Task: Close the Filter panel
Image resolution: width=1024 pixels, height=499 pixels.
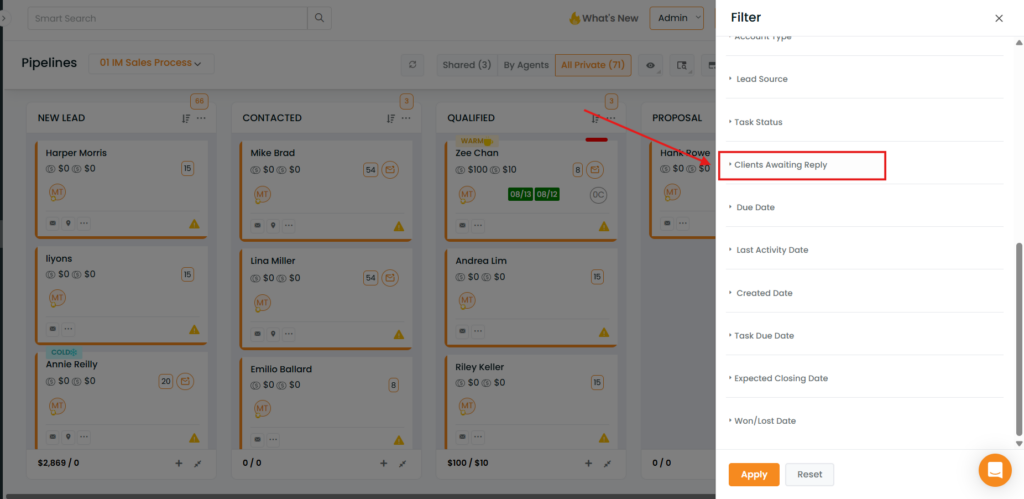Action: (x=999, y=18)
